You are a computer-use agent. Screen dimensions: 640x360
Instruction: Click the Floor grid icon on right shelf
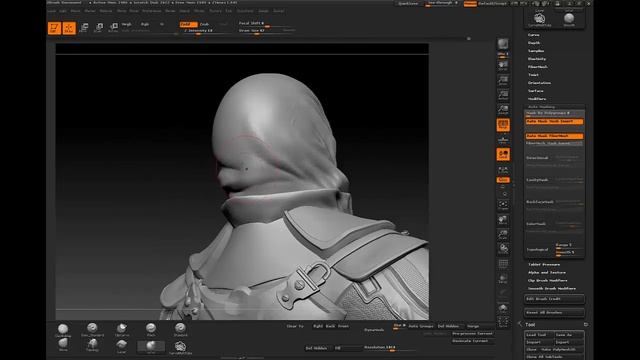point(503,140)
